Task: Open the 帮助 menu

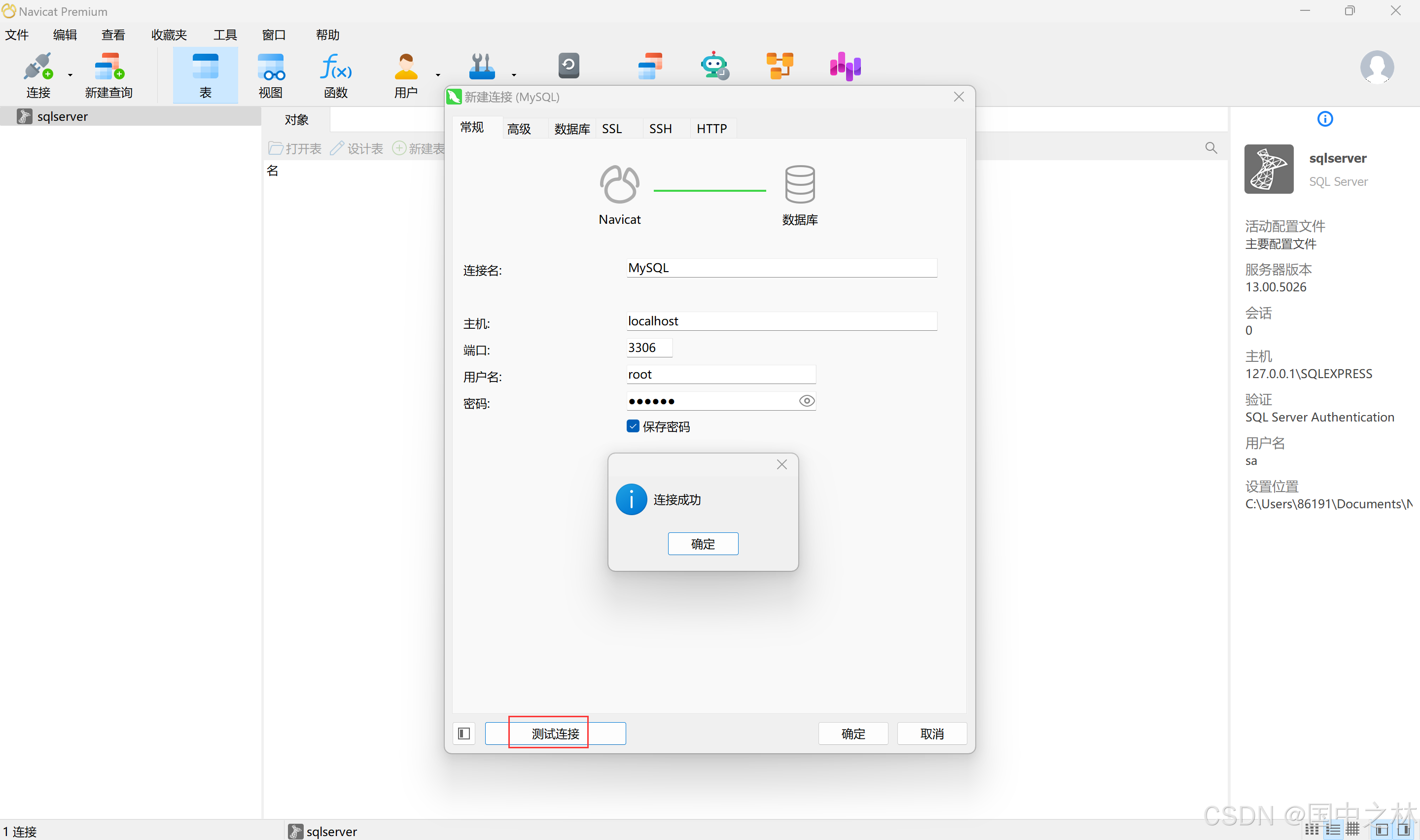Action: (x=328, y=35)
